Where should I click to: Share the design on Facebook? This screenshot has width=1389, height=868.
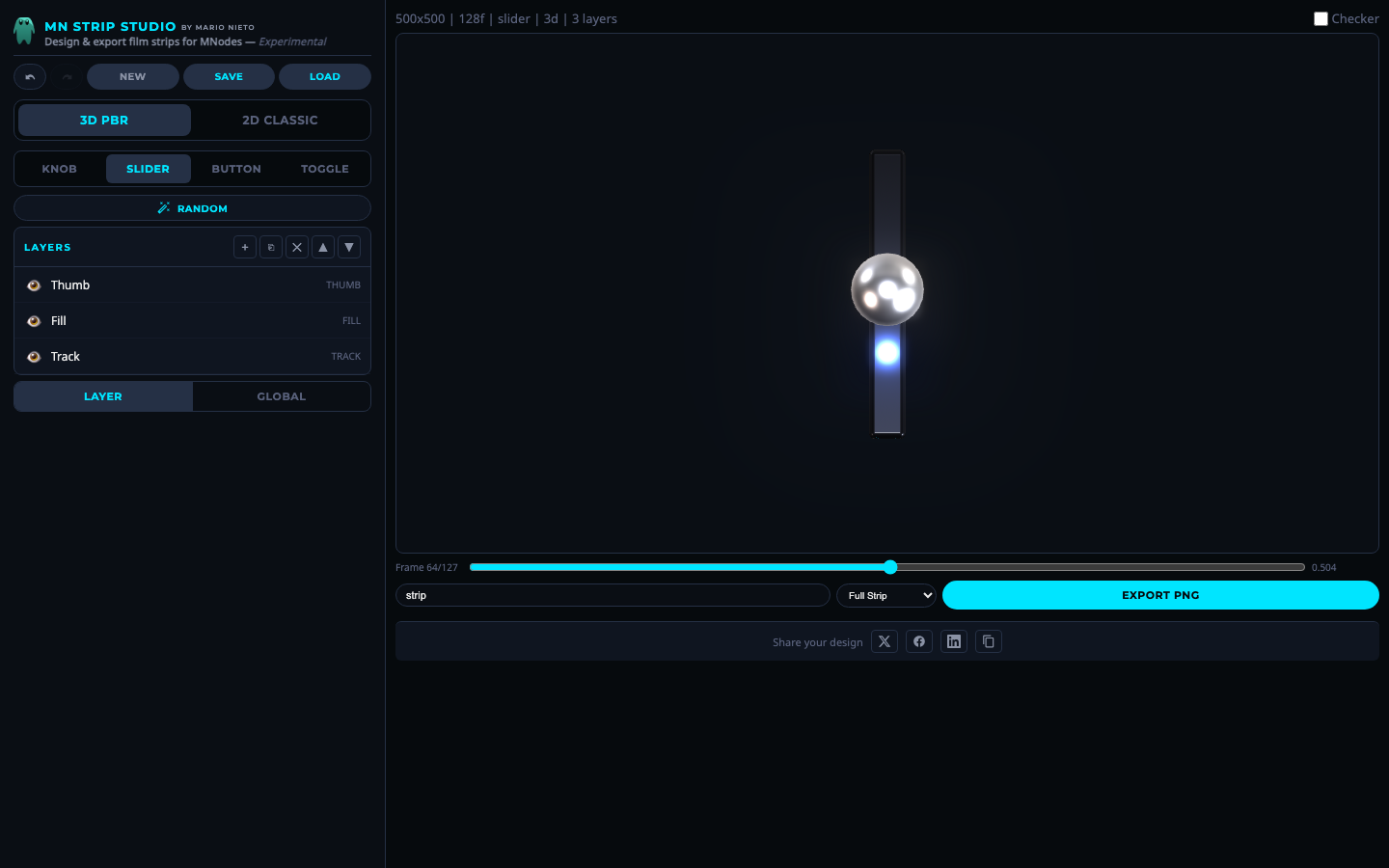tap(918, 641)
